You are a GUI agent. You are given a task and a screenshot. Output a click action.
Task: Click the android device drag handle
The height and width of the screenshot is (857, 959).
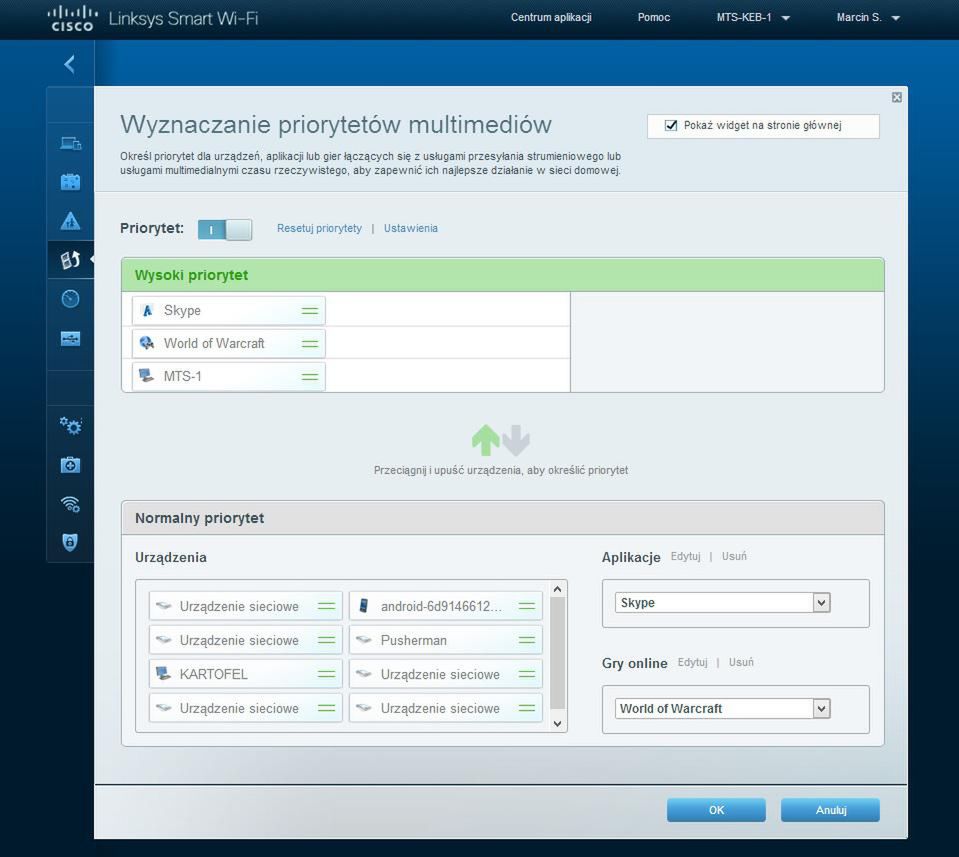pos(527,606)
